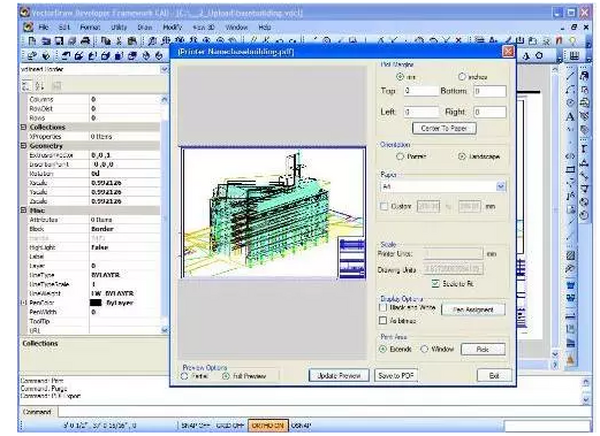Viewport: 600px width, 436px height.
Task: Click the alphabetical sort icon in properties panel
Action: tap(39, 86)
